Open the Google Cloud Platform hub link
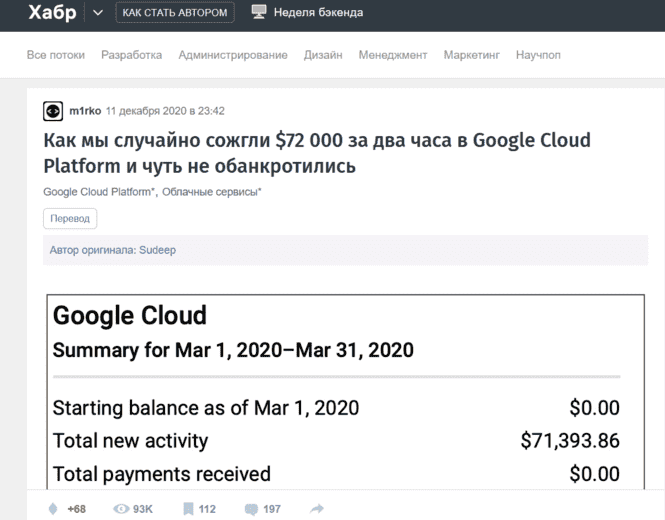This screenshot has width=665, height=520. tap(99, 192)
